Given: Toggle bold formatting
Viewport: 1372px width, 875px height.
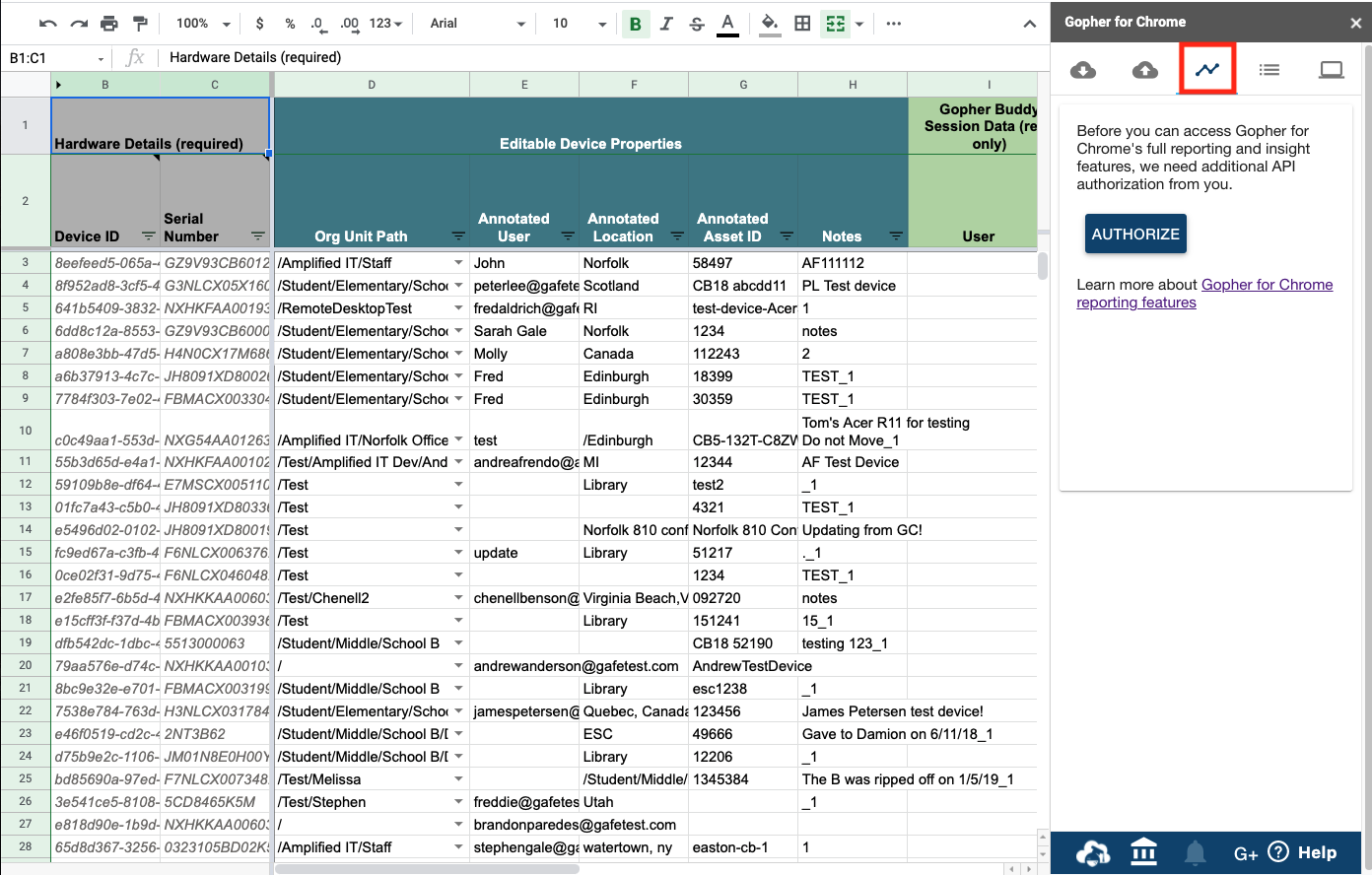Looking at the screenshot, I should click(x=636, y=24).
